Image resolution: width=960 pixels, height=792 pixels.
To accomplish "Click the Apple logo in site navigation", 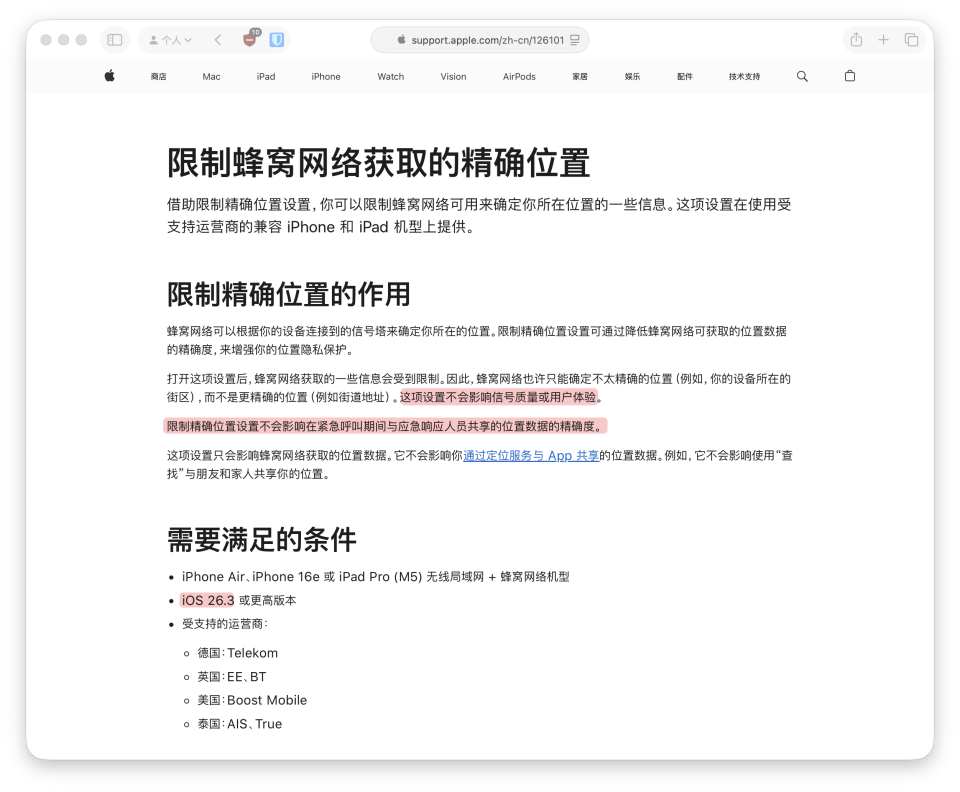I will tap(110, 76).
